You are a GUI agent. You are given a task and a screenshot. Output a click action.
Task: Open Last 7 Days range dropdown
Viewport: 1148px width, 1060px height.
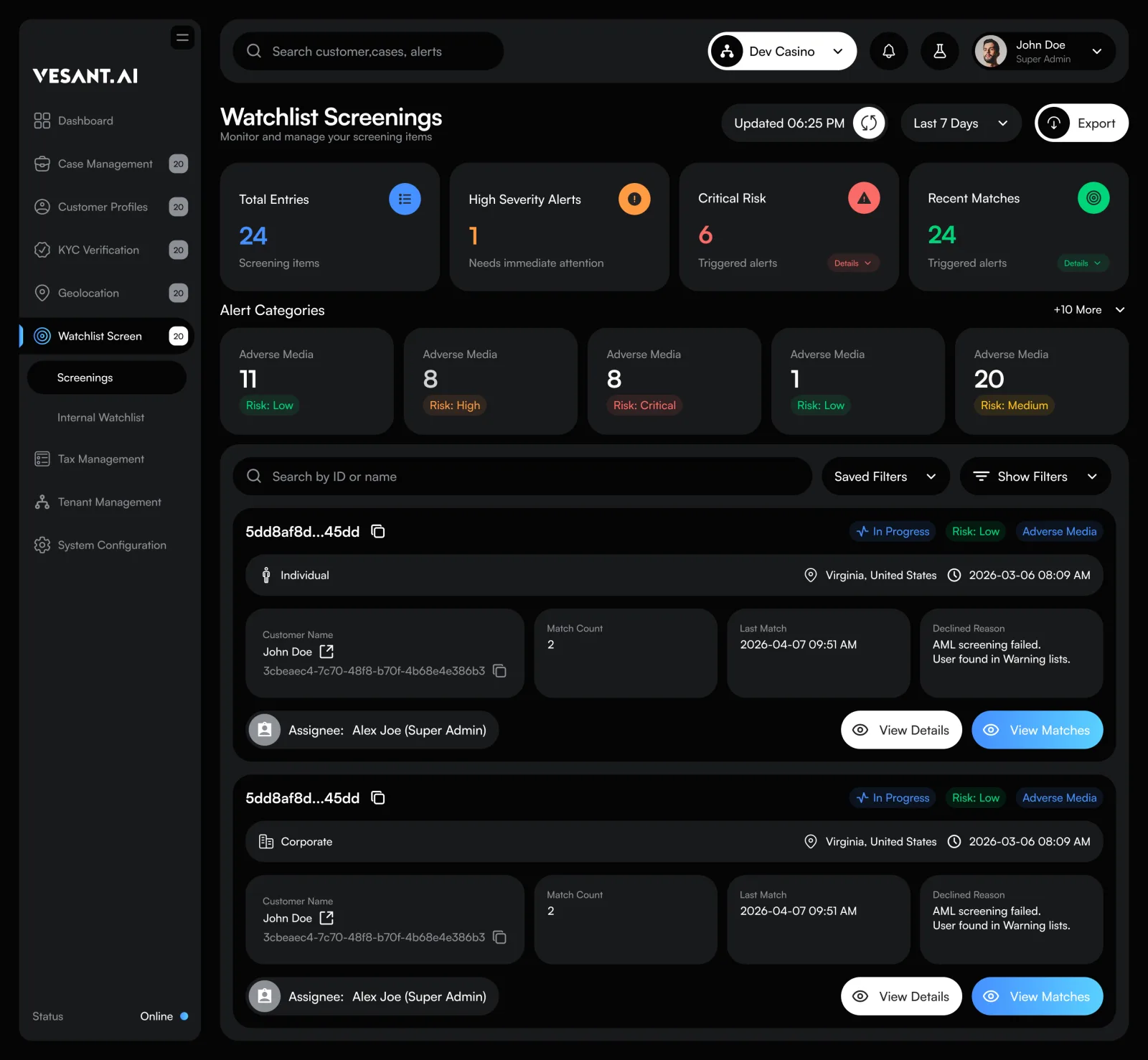click(x=961, y=123)
